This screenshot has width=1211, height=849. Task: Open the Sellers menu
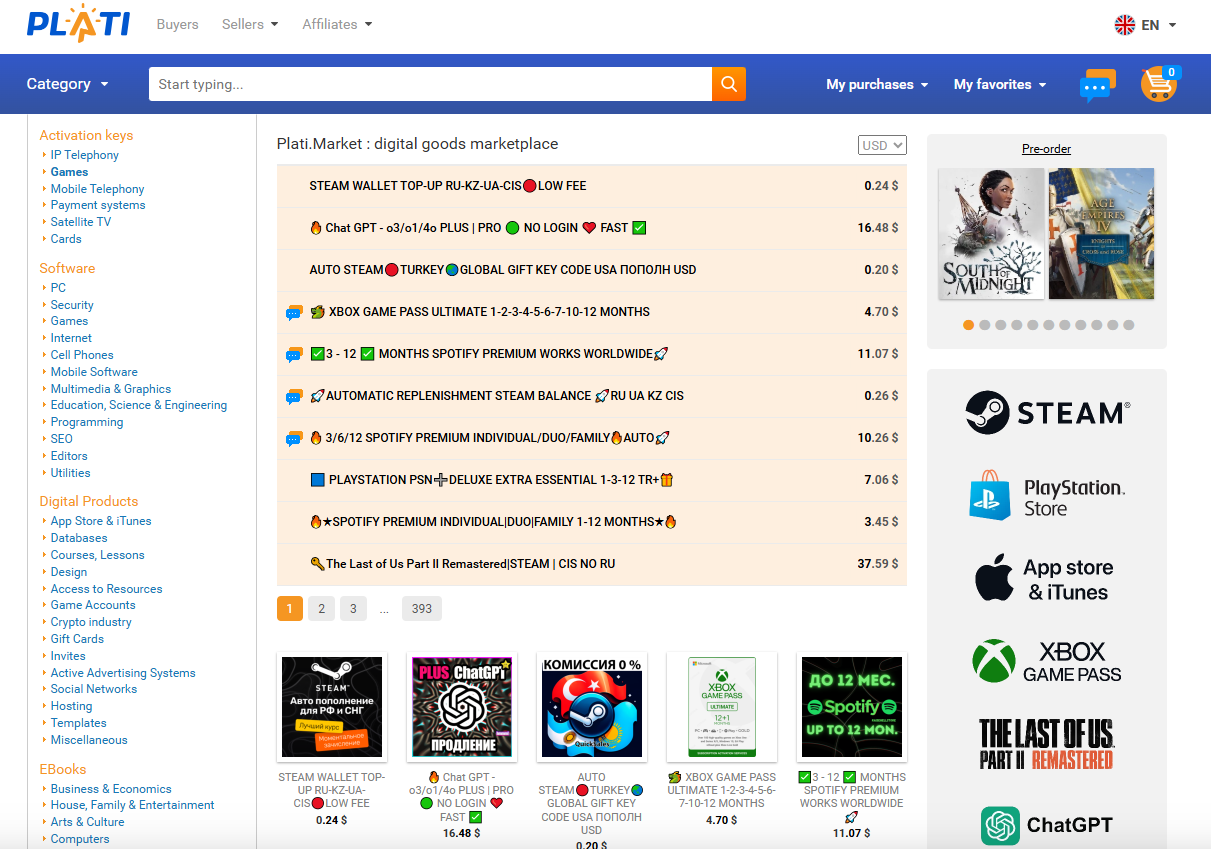click(x=249, y=24)
